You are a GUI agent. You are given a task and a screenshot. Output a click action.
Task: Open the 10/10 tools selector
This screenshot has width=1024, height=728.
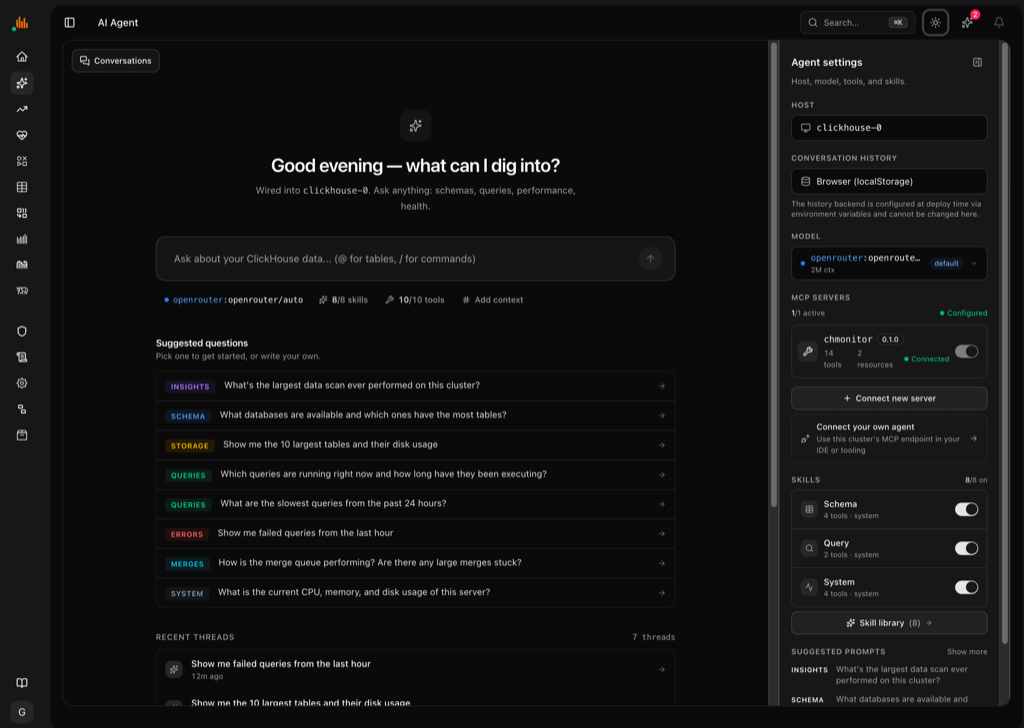pos(415,300)
